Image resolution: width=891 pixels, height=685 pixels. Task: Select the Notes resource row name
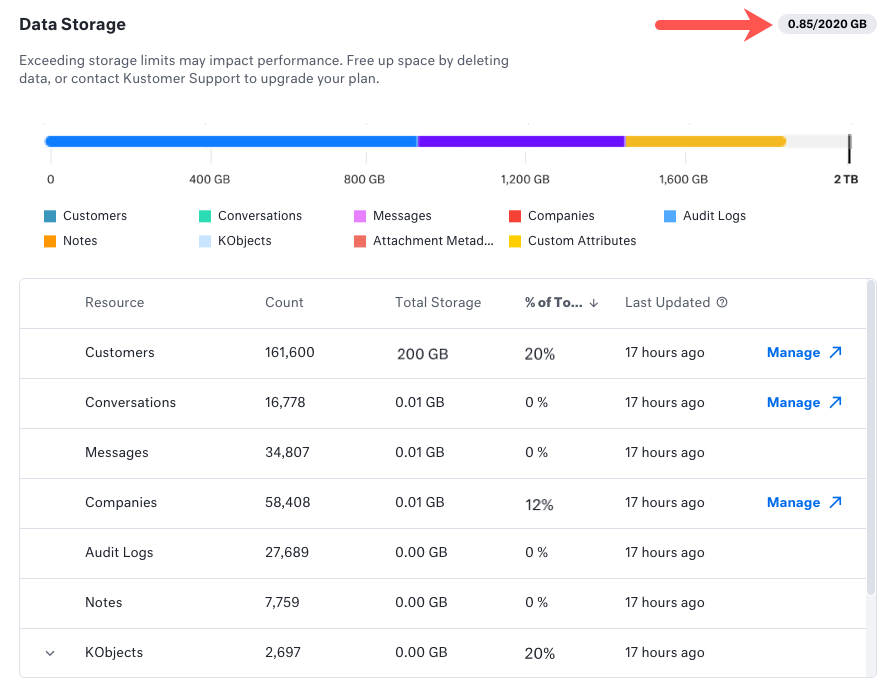[x=103, y=603]
